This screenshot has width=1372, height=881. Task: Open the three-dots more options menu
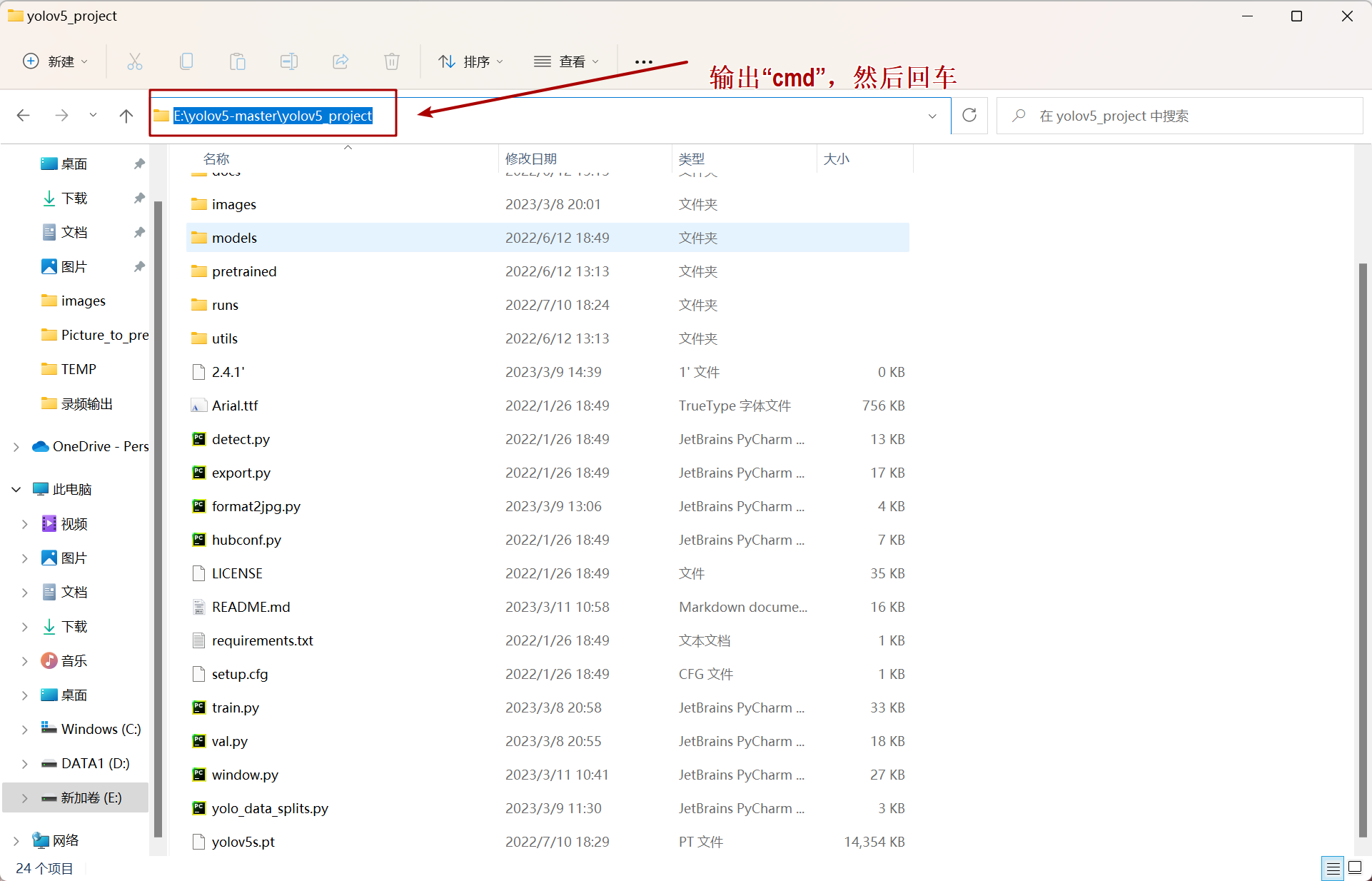tap(643, 62)
